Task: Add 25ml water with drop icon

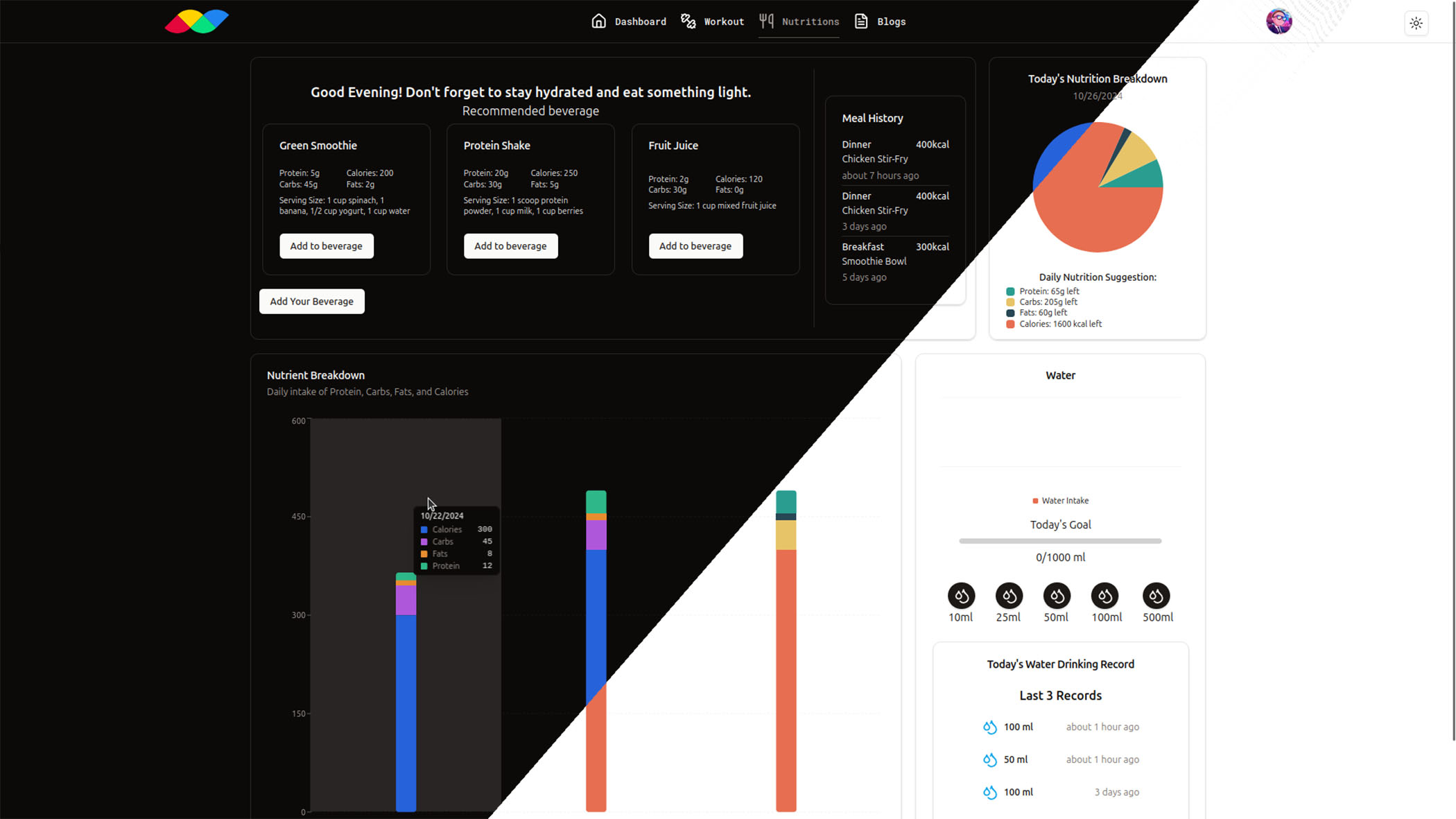Action: [1009, 596]
